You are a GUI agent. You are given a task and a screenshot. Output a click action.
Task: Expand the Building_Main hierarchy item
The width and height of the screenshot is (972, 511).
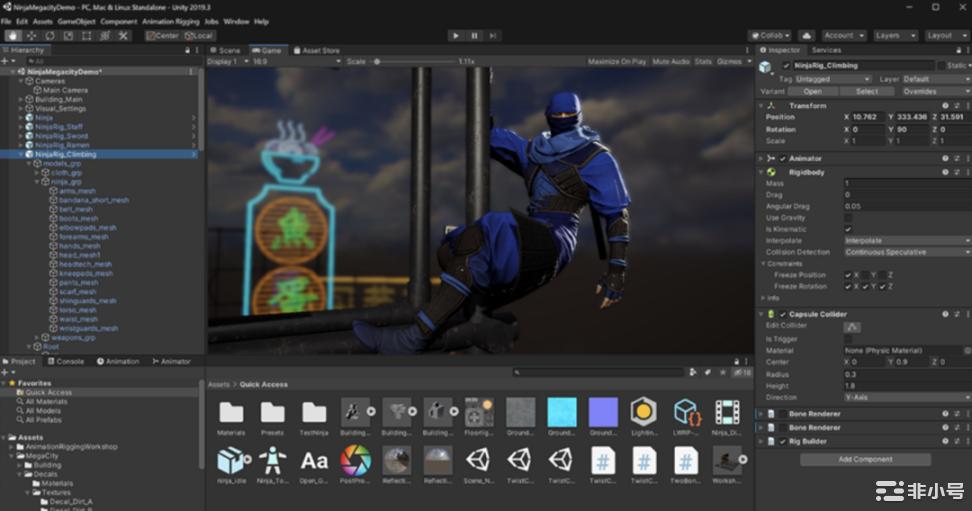(21, 99)
